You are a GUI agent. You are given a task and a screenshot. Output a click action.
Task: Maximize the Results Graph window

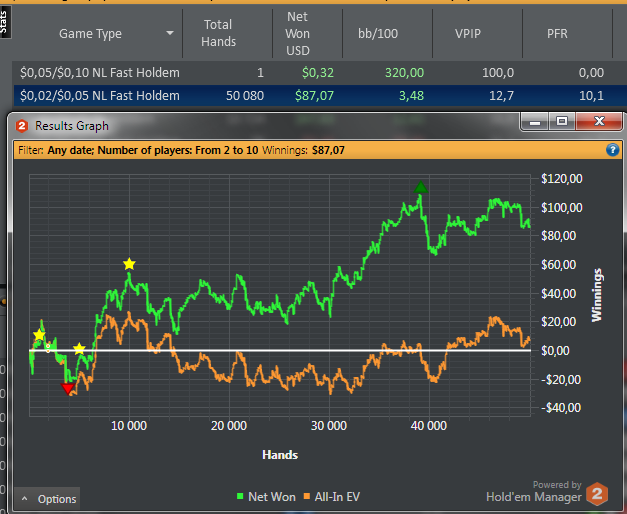(x=562, y=122)
